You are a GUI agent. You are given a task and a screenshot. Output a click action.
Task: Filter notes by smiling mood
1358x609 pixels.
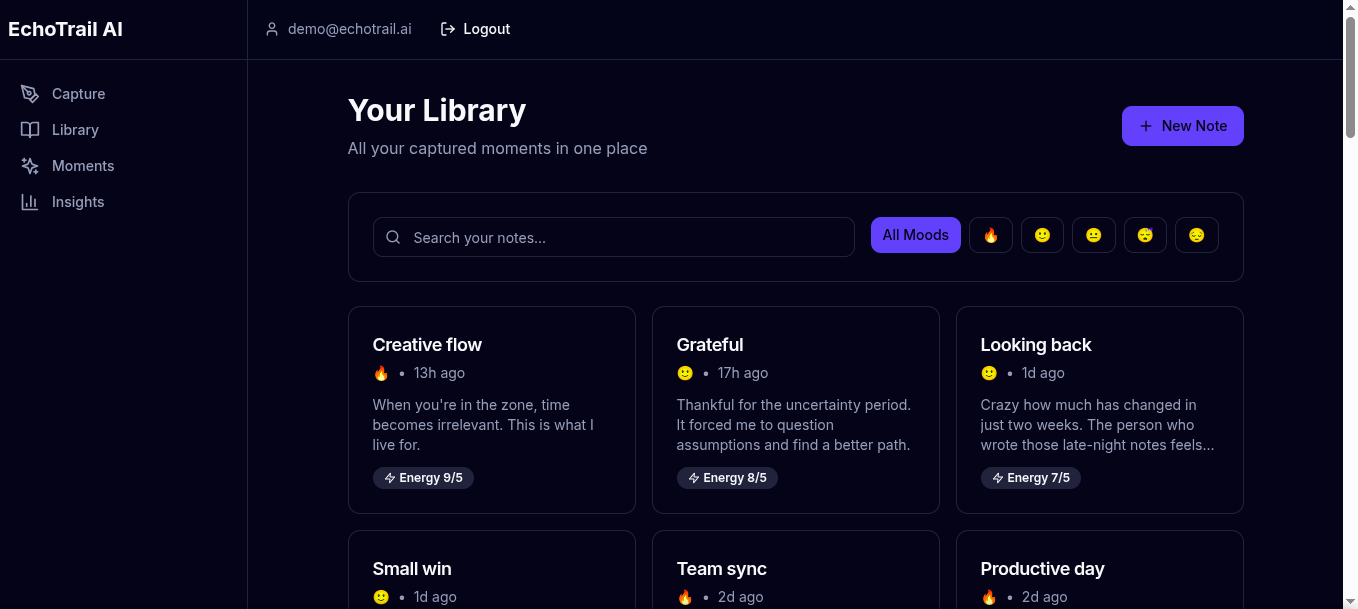coord(1042,235)
